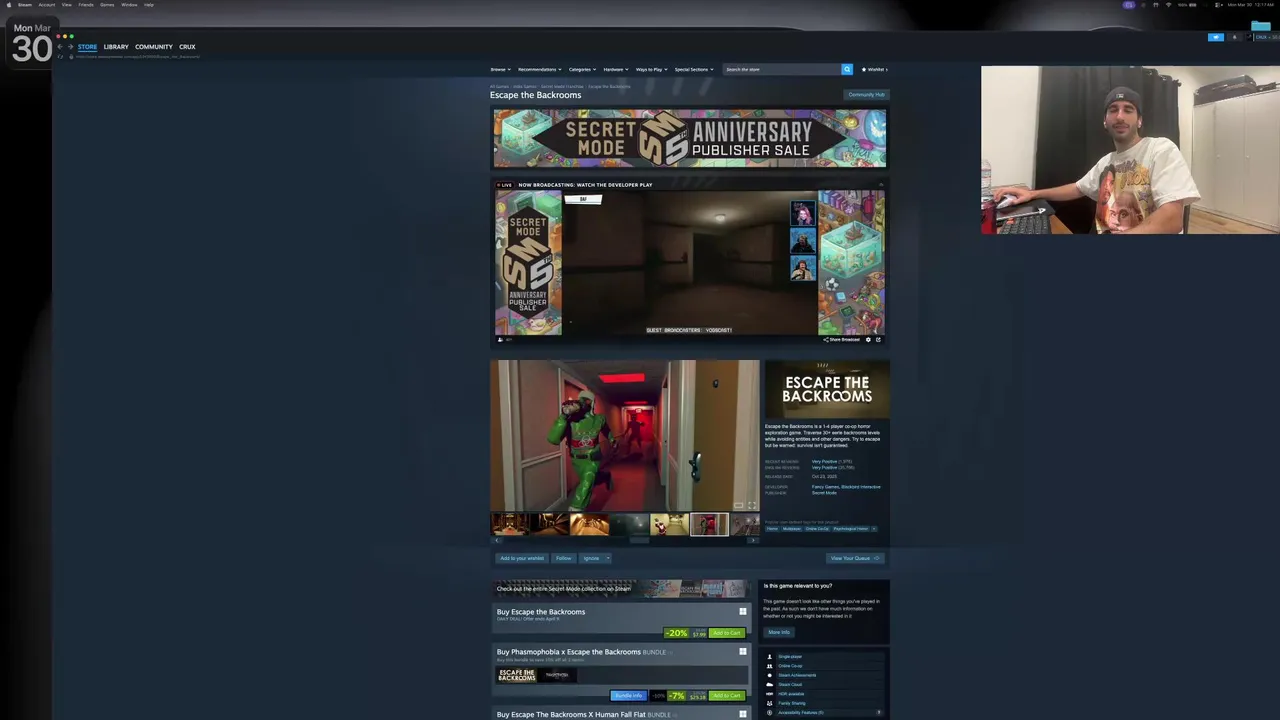Click the Horror tag
This screenshot has height=720, width=1280.
[772, 529]
